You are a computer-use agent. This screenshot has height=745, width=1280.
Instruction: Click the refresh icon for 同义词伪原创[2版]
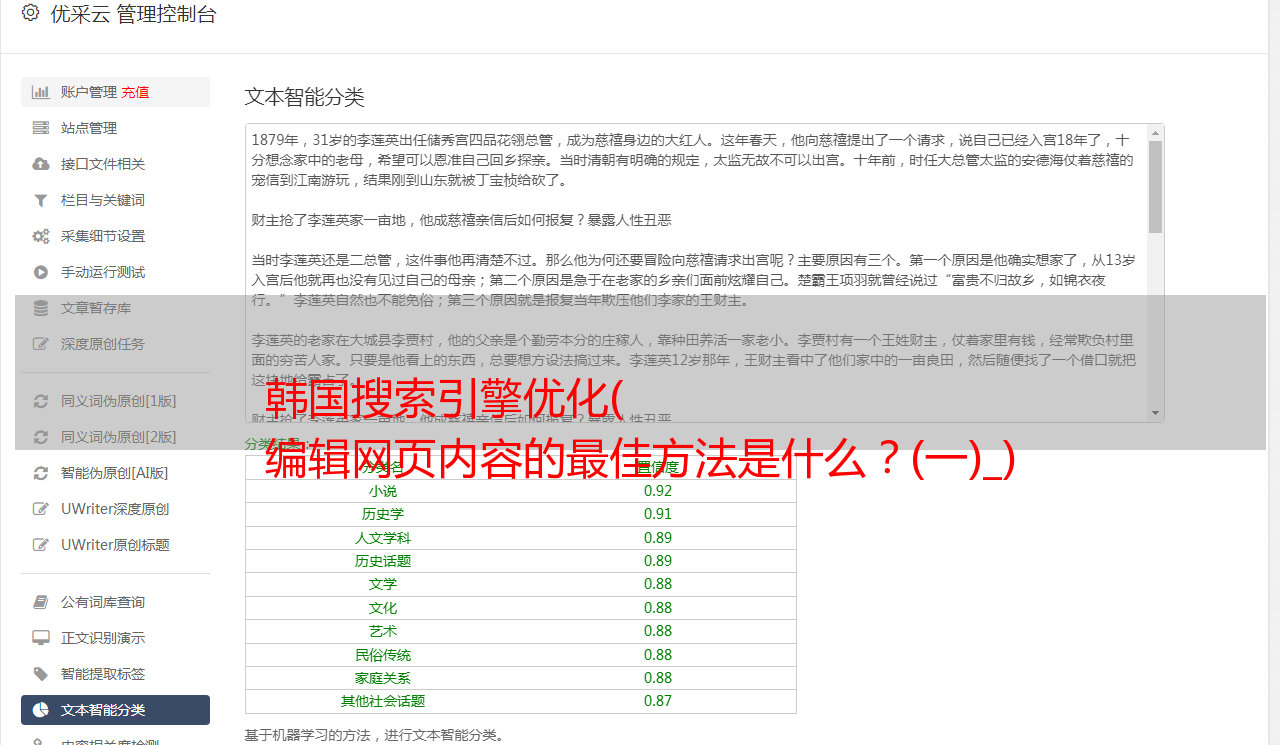(41, 437)
